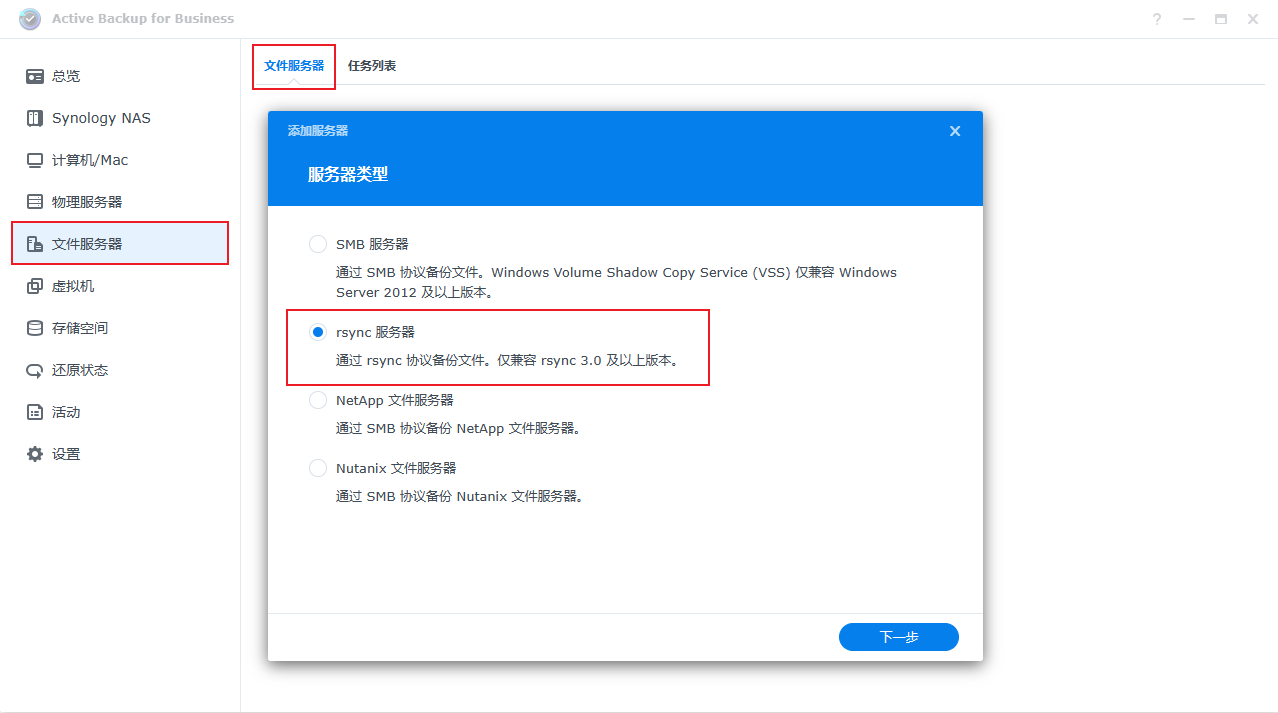Switch to the 文件服务器 tab

coord(294,66)
